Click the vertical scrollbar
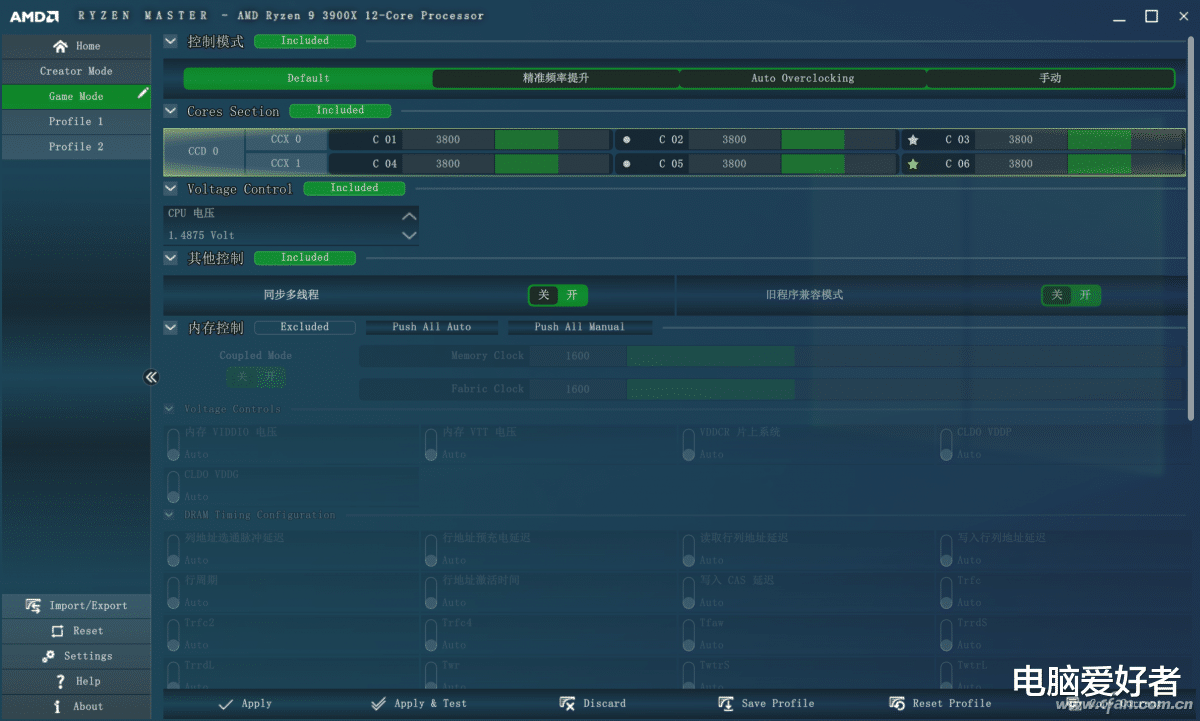Screen dimensions: 1200x721 pyautogui.click(x=1190, y=228)
